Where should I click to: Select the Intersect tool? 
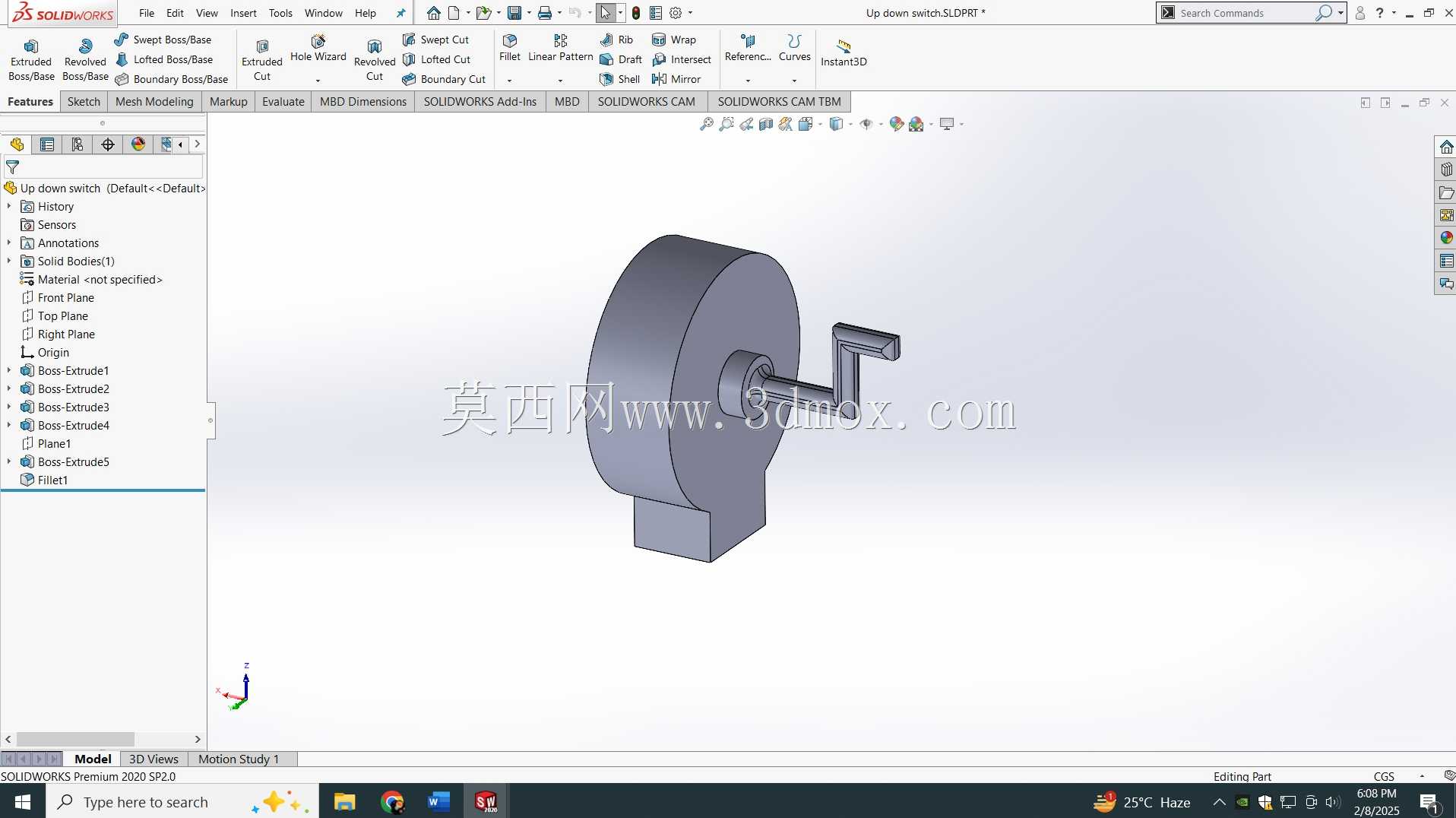click(x=682, y=59)
